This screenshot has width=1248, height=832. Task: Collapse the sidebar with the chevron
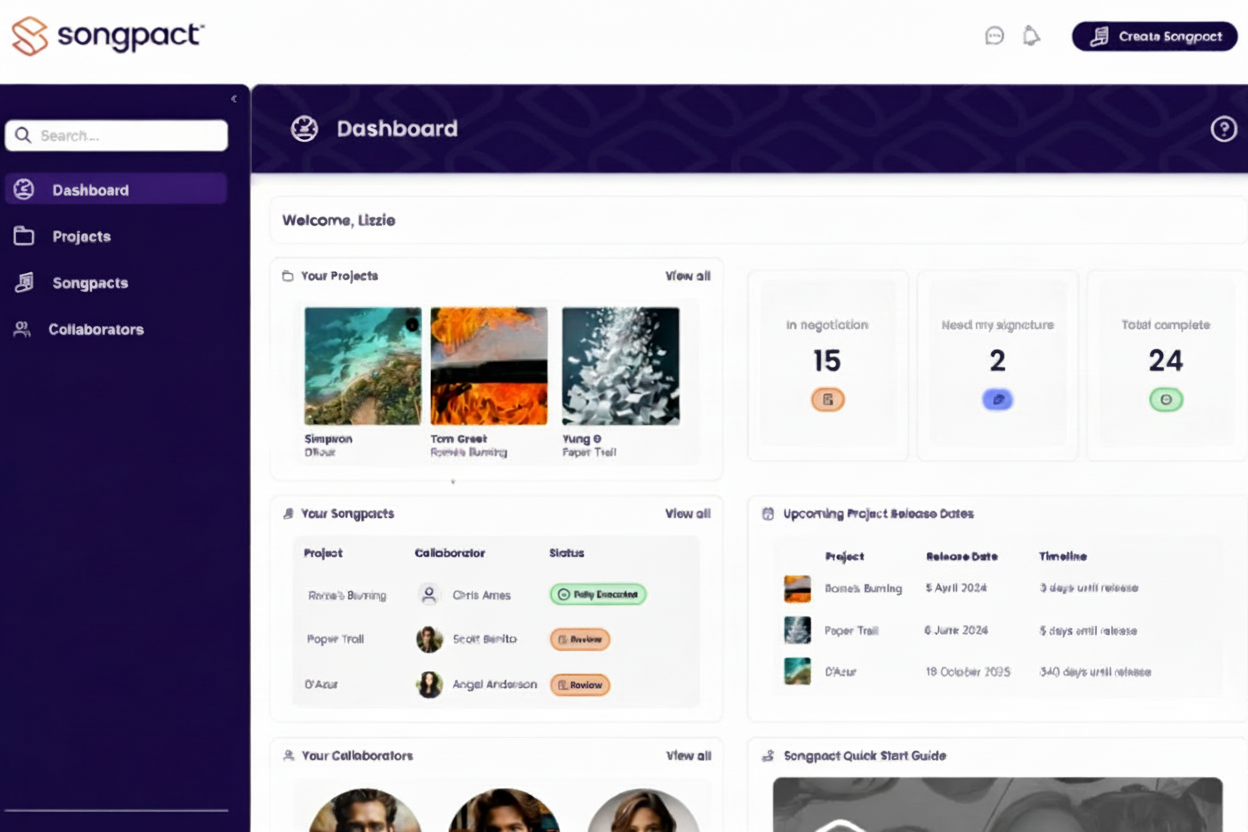(x=233, y=99)
